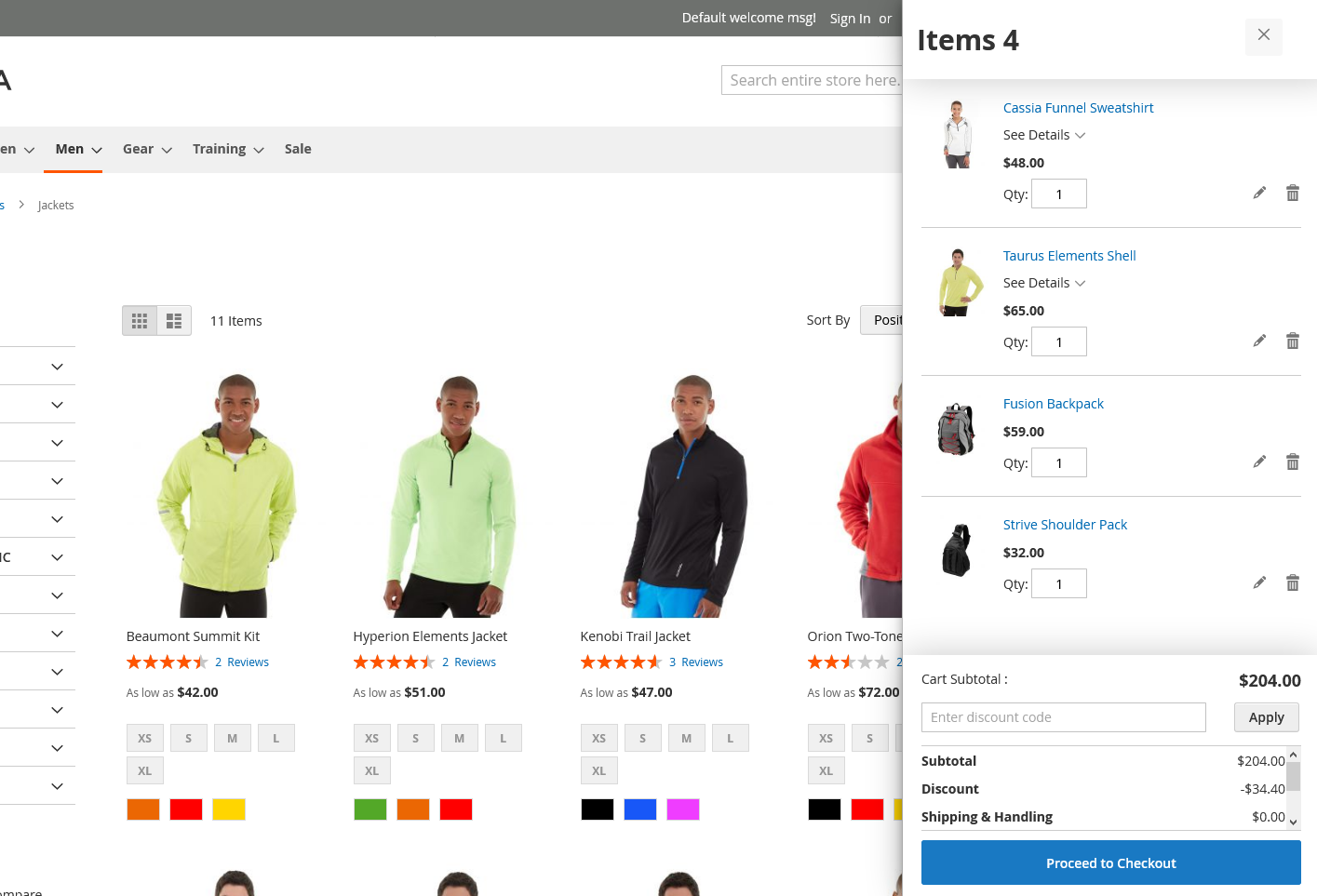Image resolution: width=1317 pixels, height=896 pixels.
Task: Click pencil icon for Strive Shoulder Pack
Action: click(x=1259, y=583)
